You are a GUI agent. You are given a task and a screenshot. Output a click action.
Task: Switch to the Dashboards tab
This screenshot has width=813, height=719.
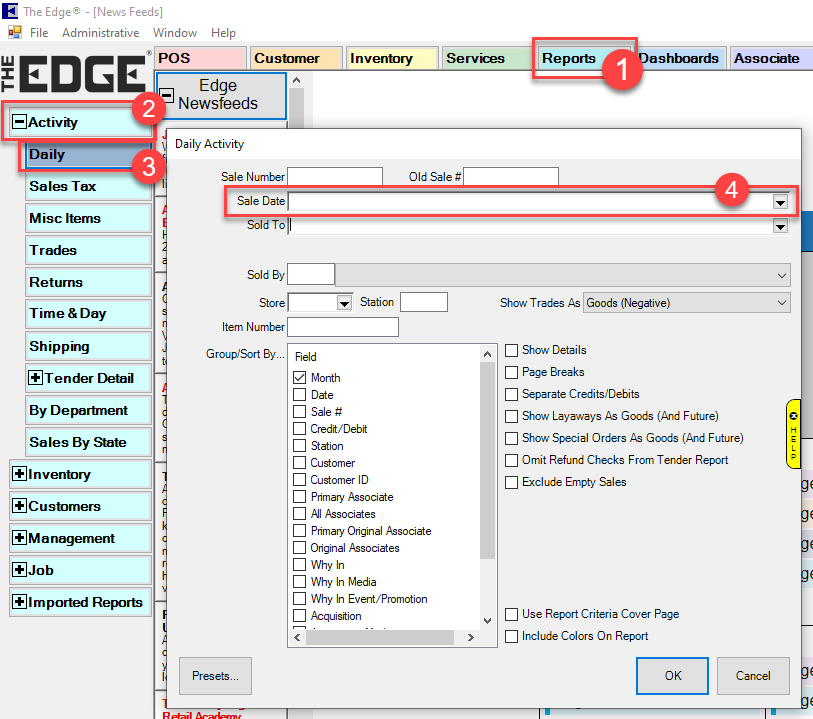click(680, 58)
